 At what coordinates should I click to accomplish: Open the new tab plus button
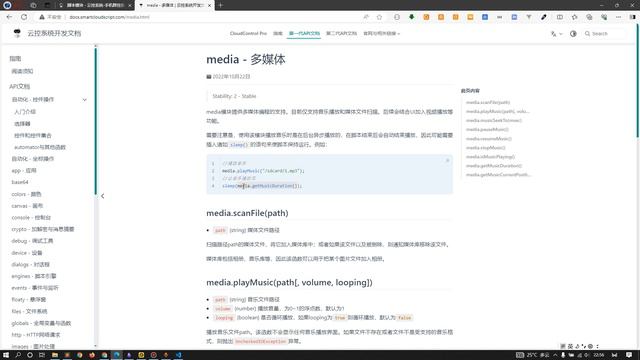[220, 5]
